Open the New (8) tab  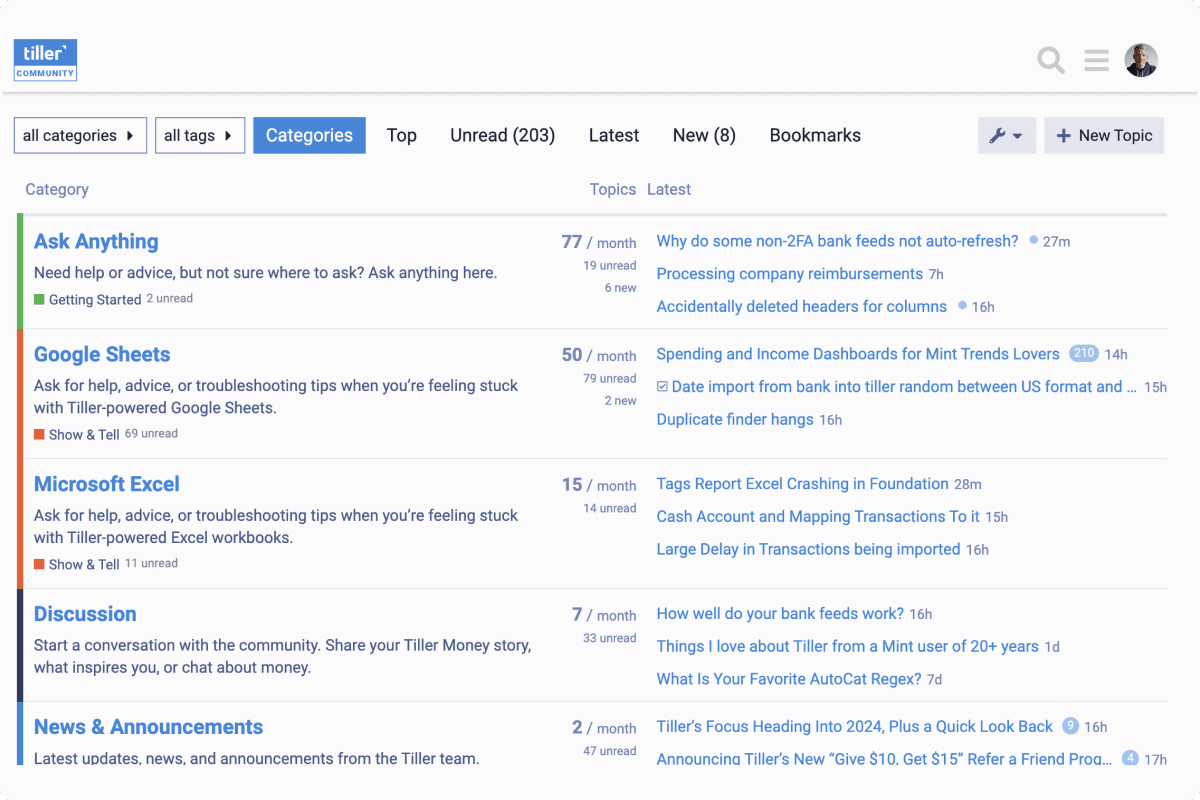[x=704, y=136]
